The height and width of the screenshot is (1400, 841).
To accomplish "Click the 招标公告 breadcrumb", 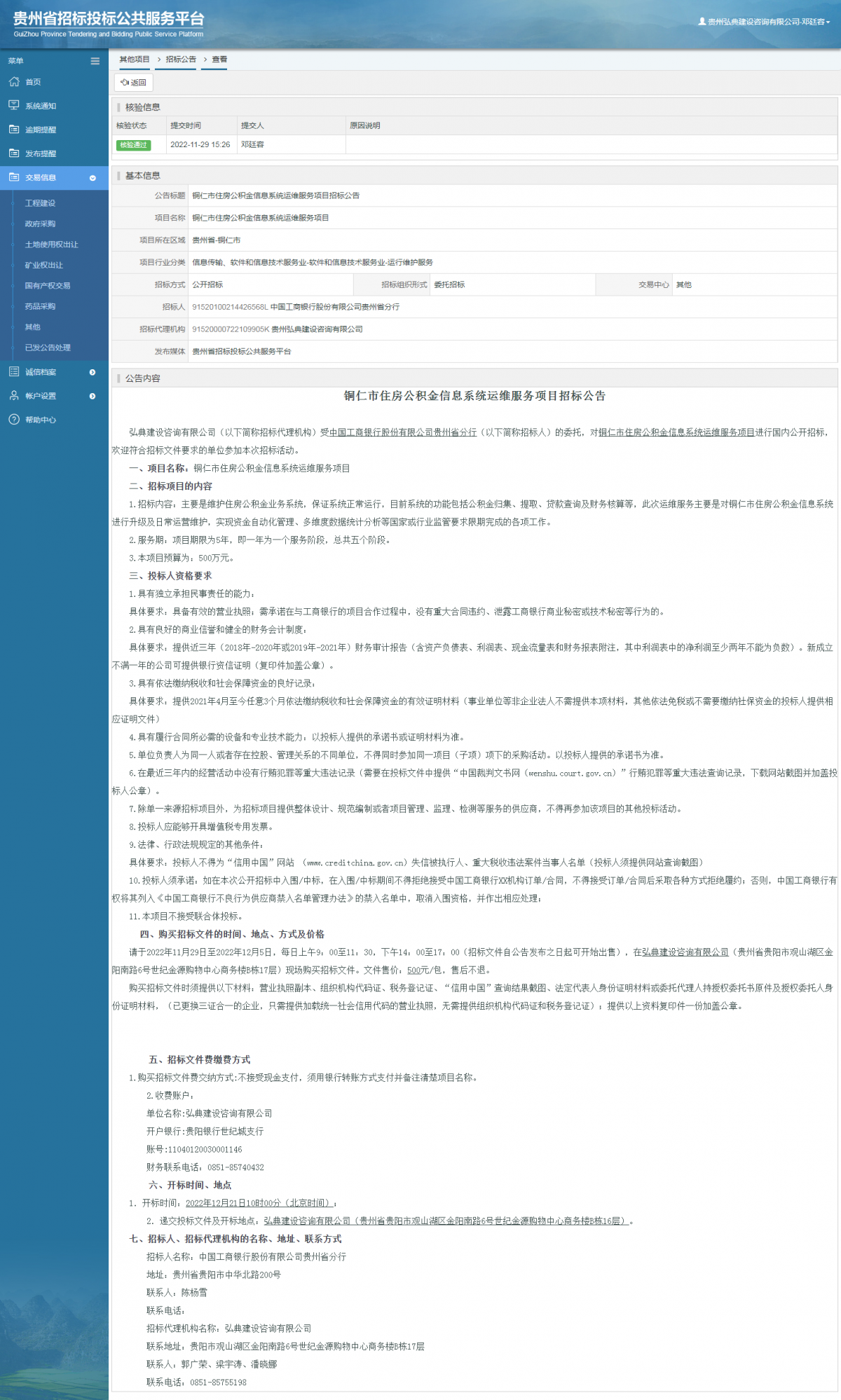I will click(181, 60).
